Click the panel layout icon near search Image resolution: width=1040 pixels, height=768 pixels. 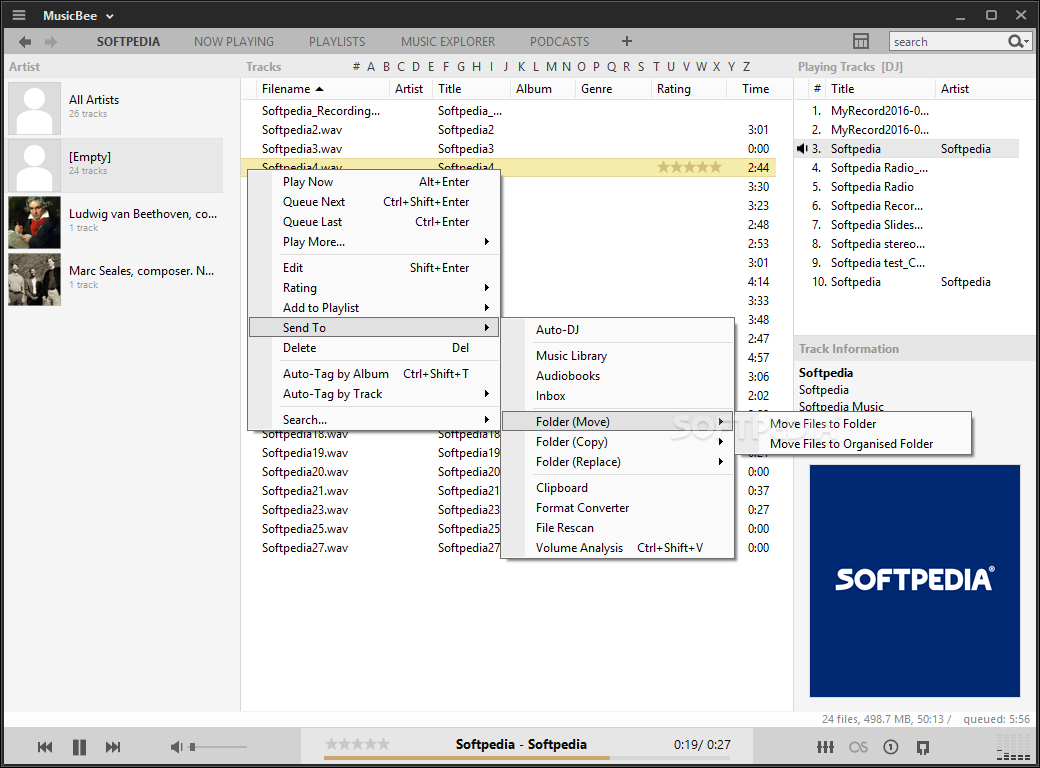[860, 41]
